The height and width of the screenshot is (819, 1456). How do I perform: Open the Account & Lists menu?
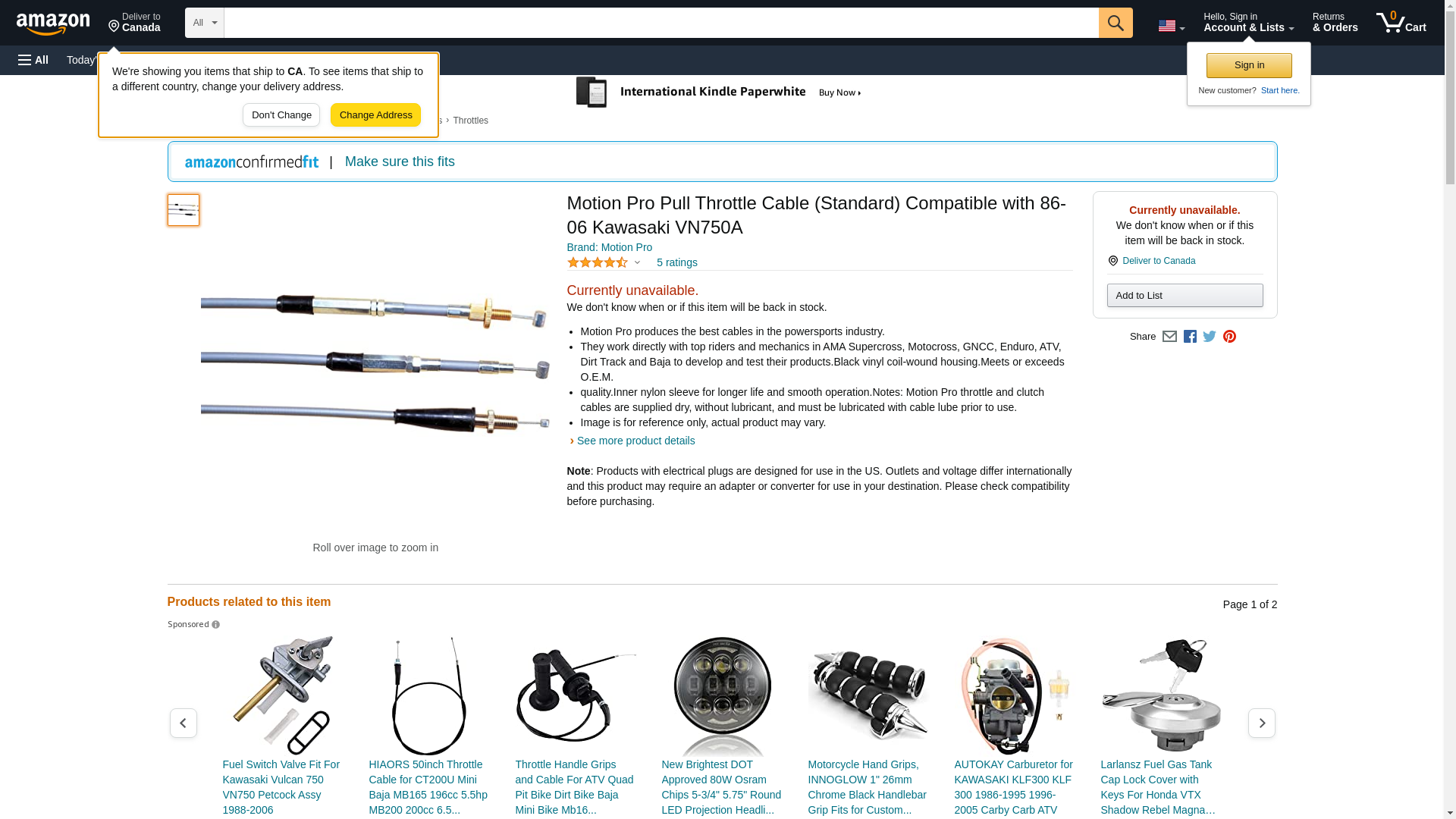1248,23
